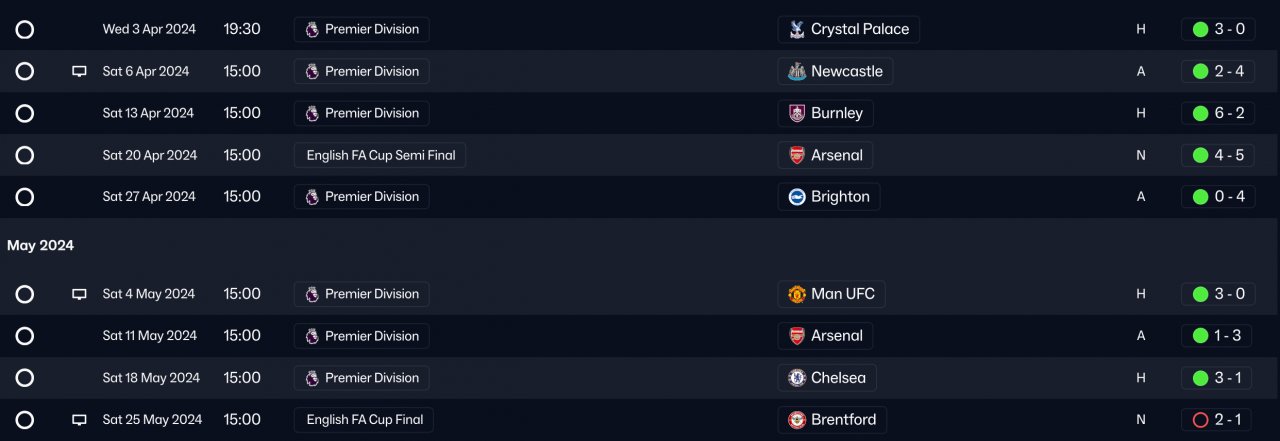The height and width of the screenshot is (441, 1280).
Task: Click the Brentford club badge icon
Action: pos(796,420)
